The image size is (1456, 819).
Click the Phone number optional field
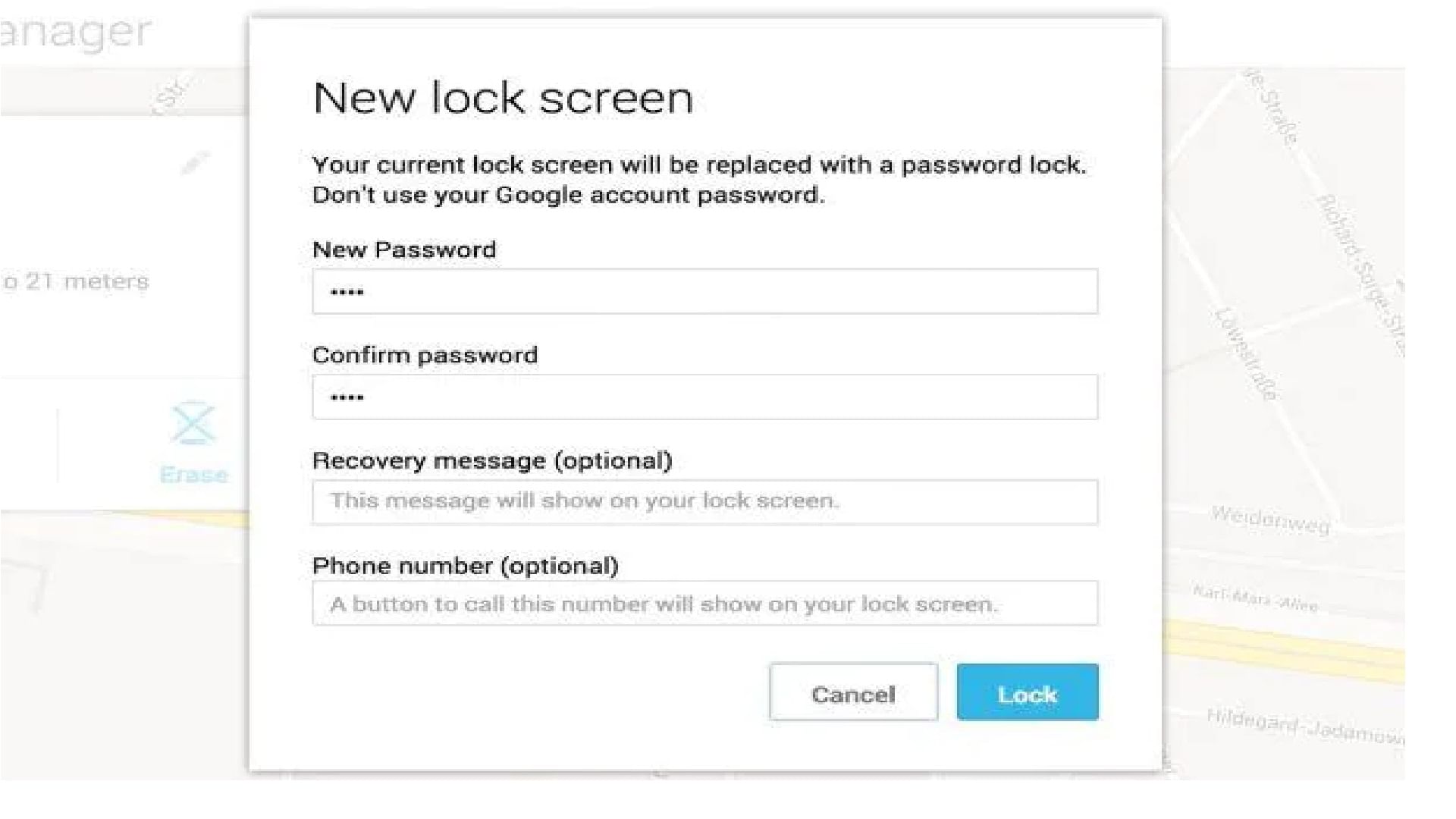click(x=704, y=604)
